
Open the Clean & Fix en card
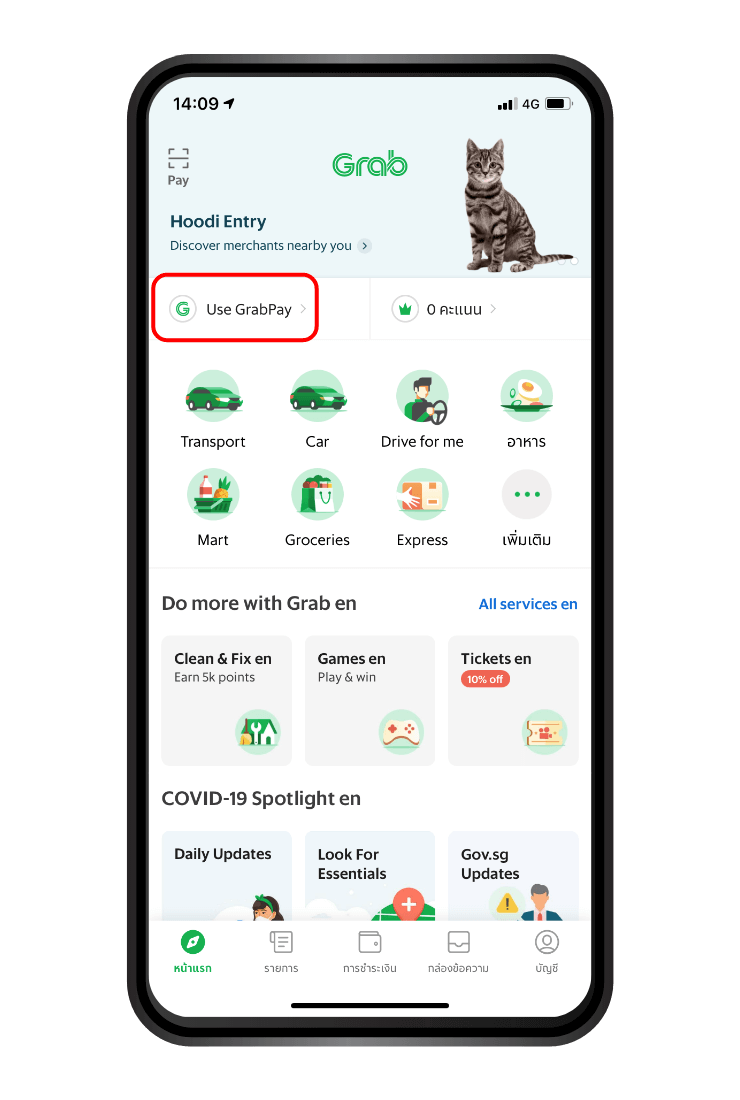(227, 700)
